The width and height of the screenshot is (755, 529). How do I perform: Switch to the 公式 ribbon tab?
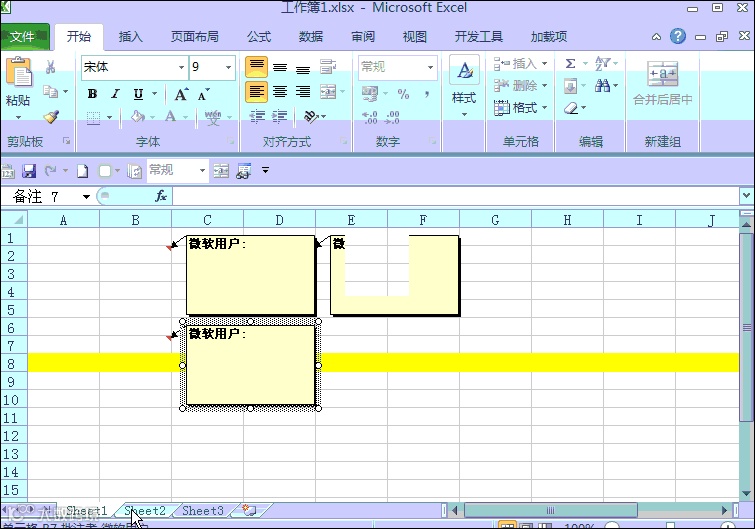tap(259, 37)
